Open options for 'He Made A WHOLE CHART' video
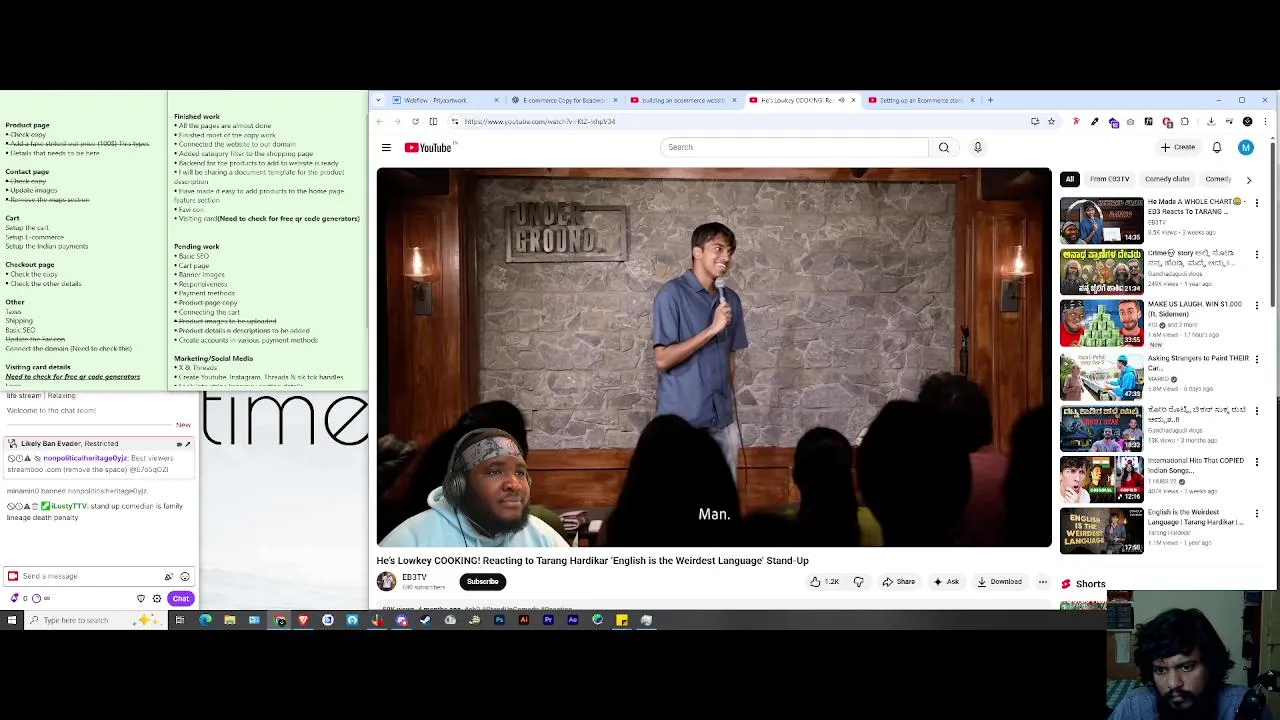Screen dimensions: 1280x720 pyautogui.click(x=1257, y=203)
